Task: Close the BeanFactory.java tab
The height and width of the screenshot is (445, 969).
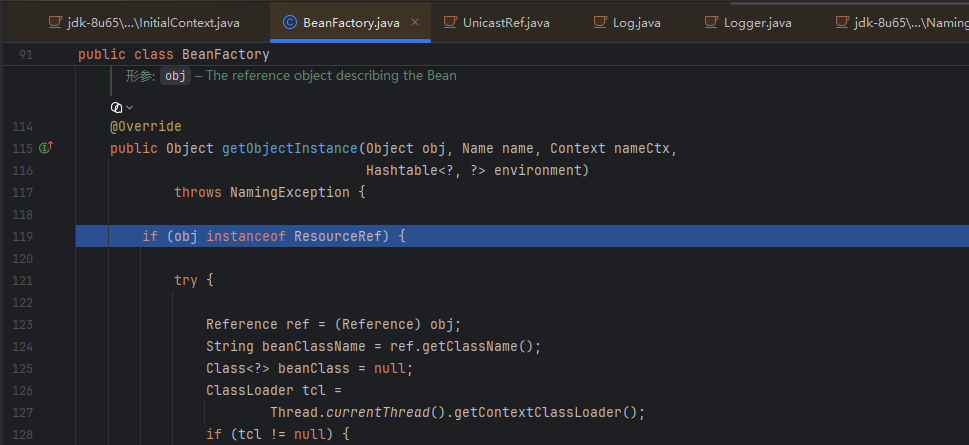Action: coord(415,22)
